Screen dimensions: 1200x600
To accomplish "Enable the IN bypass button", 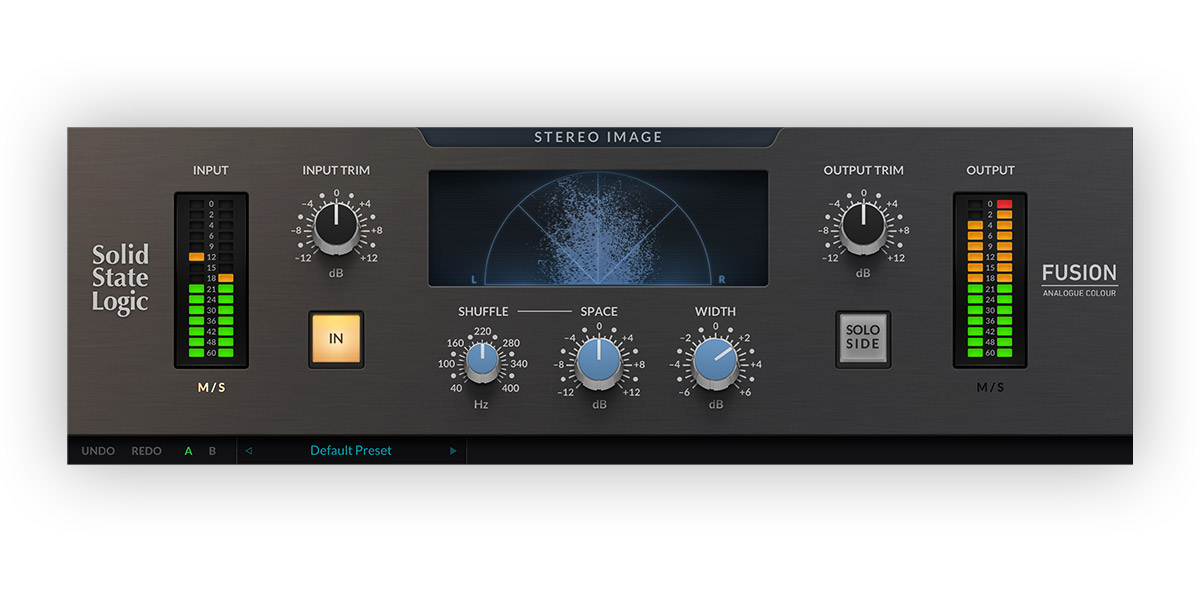I will tap(335, 340).
